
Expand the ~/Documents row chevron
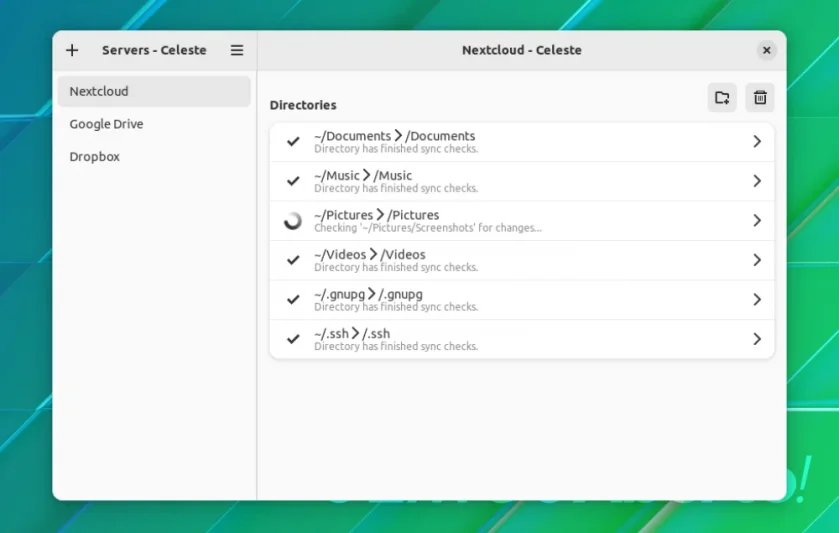pyautogui.click(x=757, y=141)
